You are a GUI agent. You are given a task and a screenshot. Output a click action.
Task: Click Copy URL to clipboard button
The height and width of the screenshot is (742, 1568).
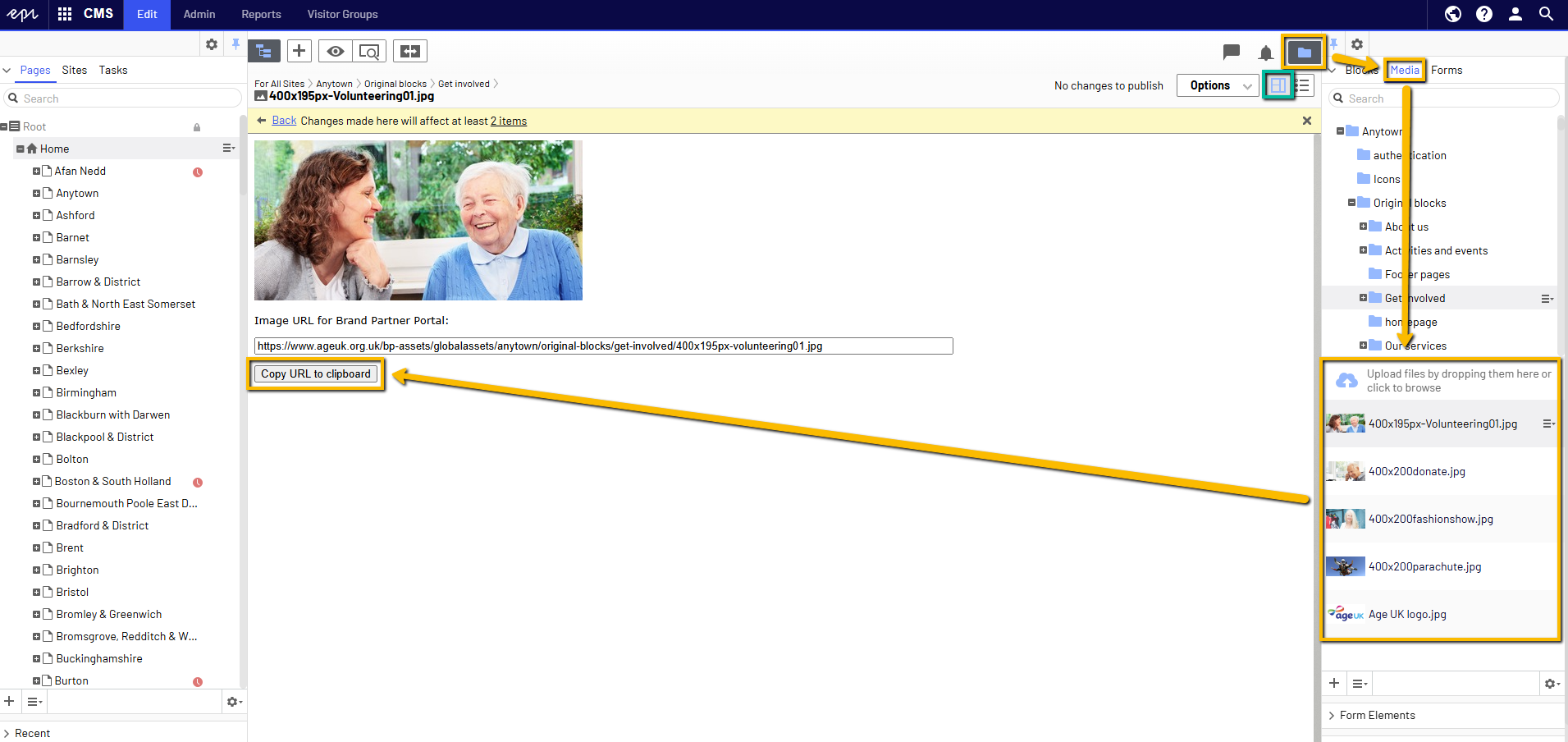tap(316, 373)
